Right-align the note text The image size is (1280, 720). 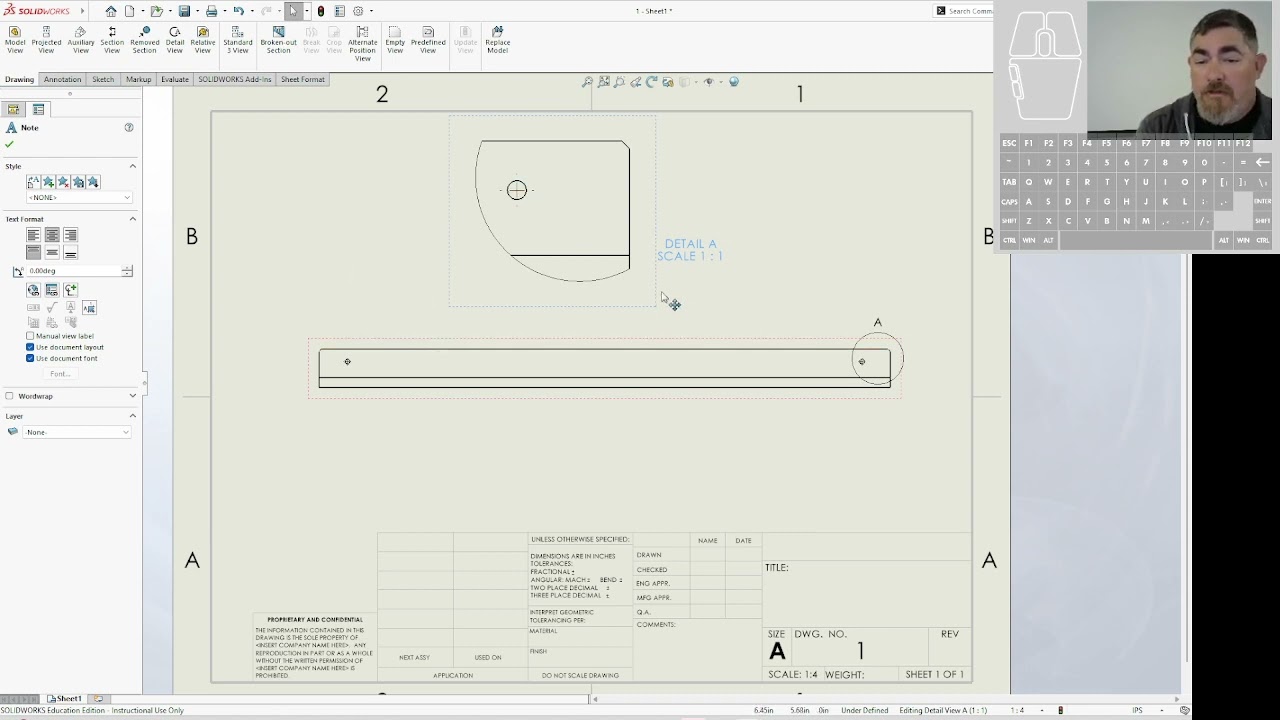(70, 235)
